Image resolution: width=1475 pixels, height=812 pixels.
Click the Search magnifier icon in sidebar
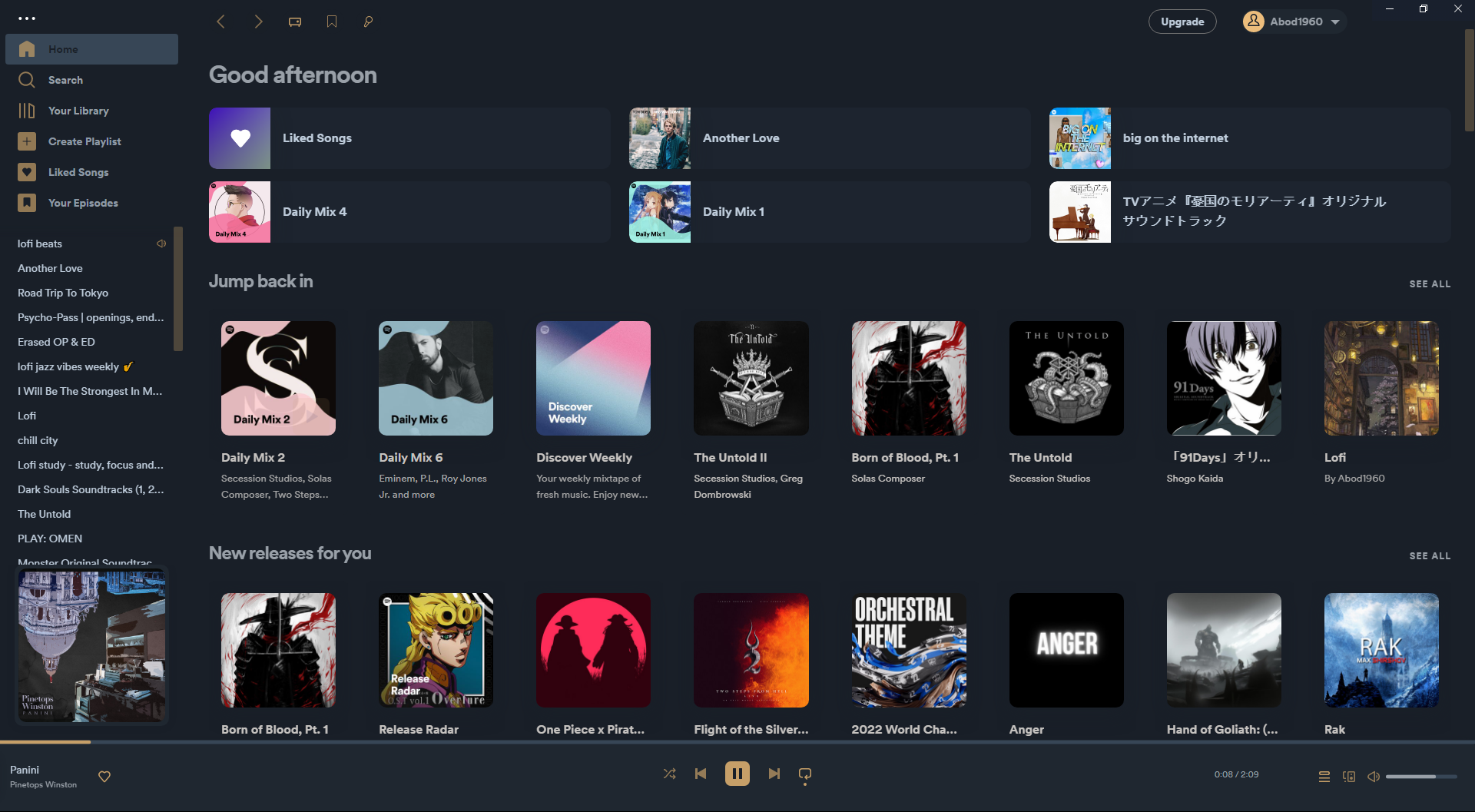pyautogui.click(x=27, y=80)
